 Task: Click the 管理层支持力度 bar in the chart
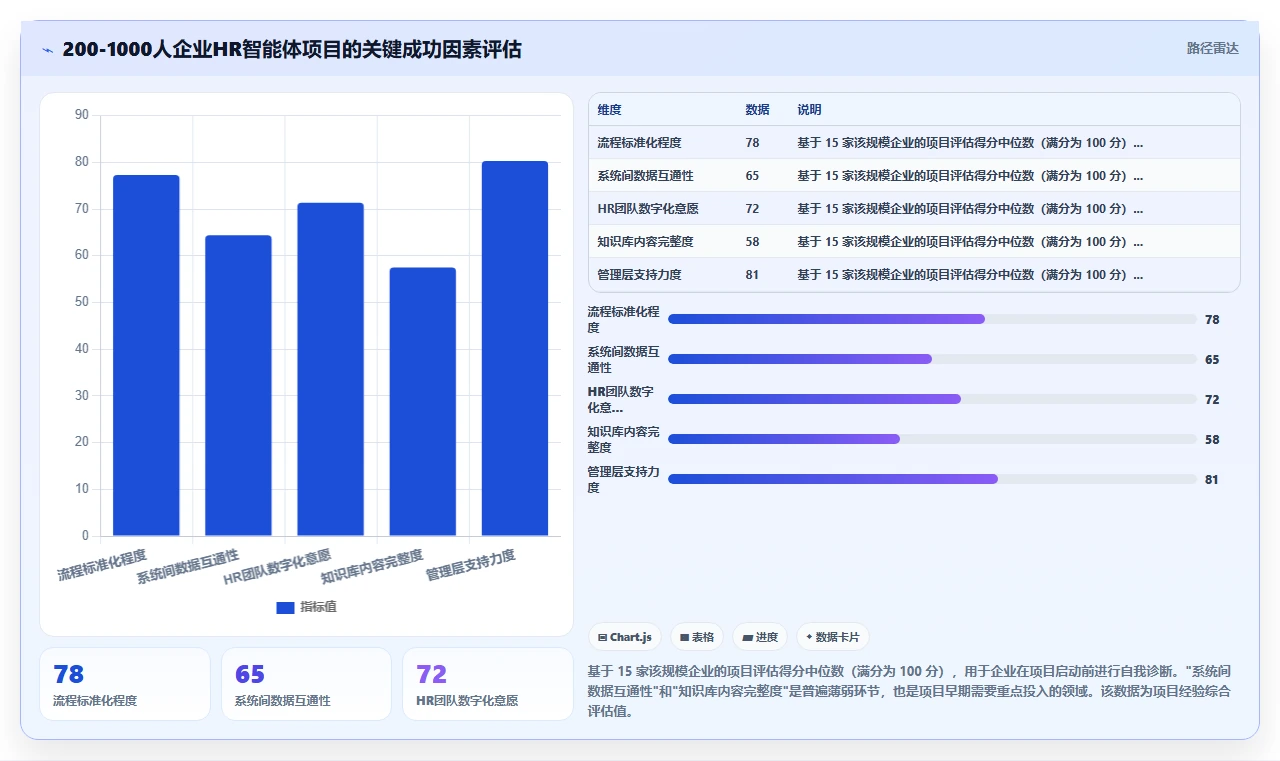coord(515,348)
